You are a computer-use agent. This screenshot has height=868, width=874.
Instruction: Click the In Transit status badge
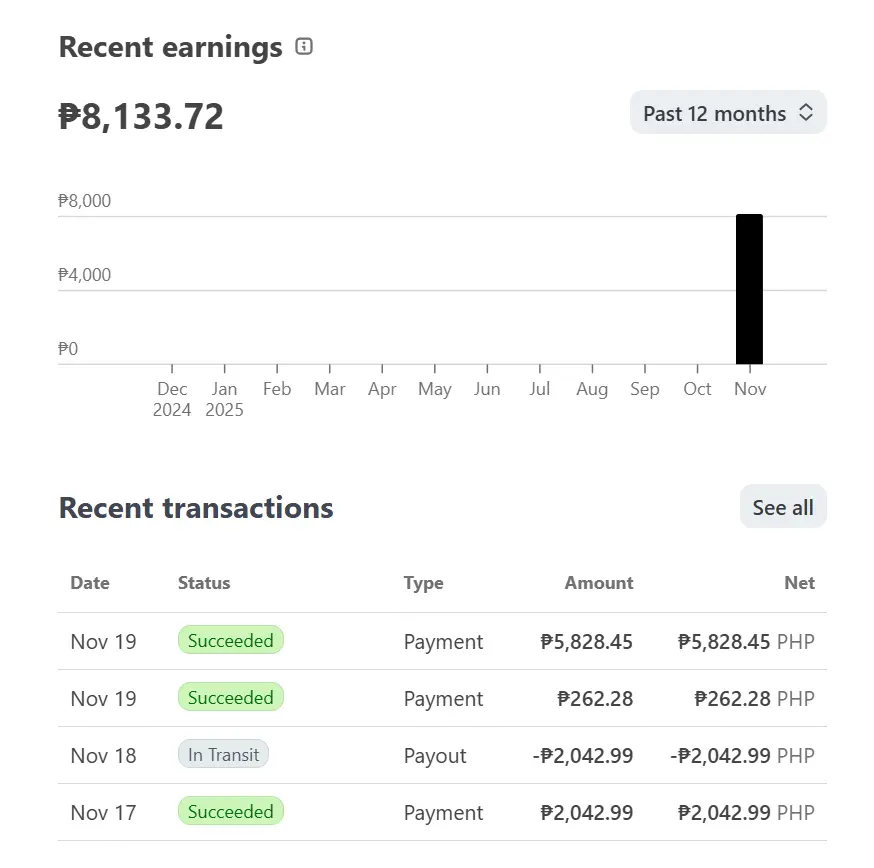click(223, 754)
